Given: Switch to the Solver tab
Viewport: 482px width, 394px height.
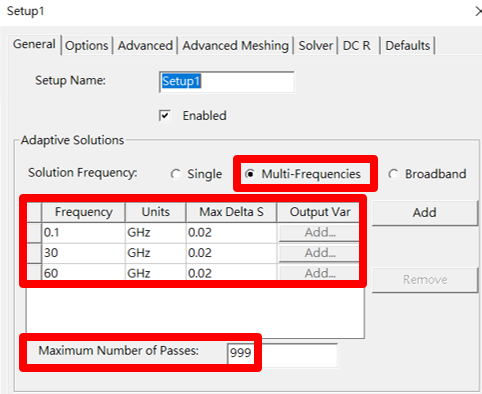Looking at the screenshot, I should click(x=316, y=46).
